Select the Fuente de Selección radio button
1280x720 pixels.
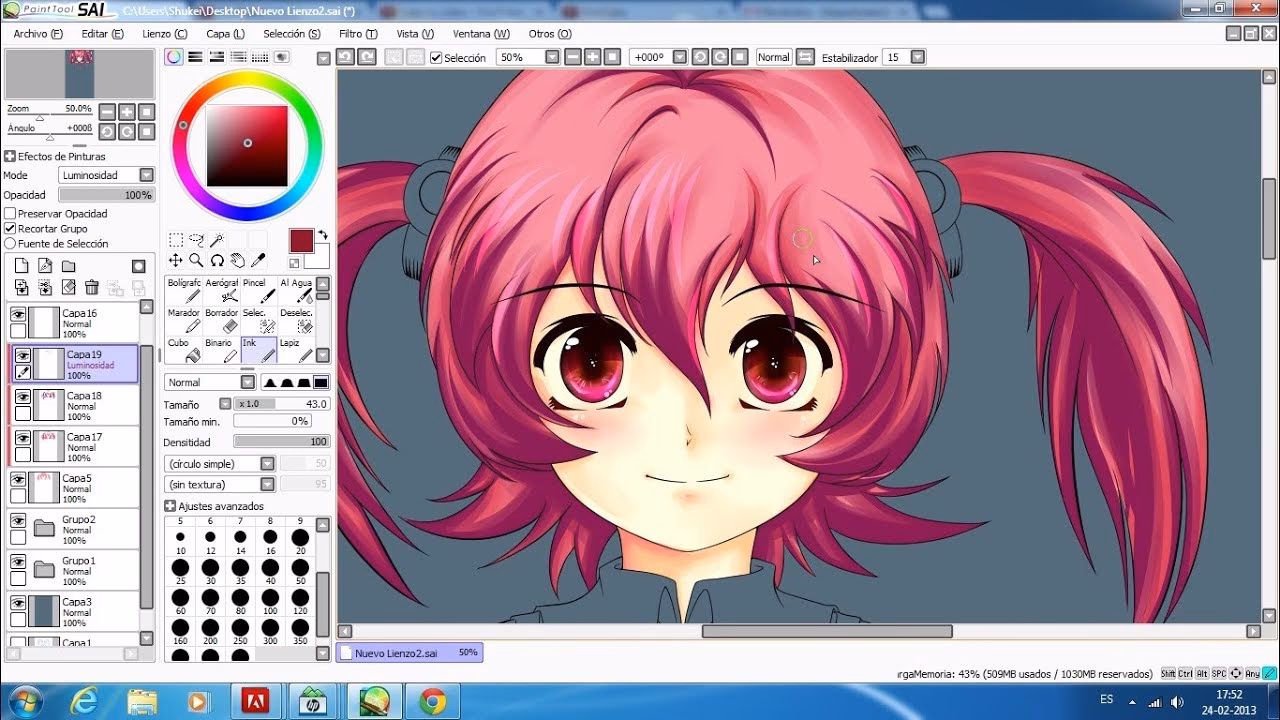[x=8, y=243]
